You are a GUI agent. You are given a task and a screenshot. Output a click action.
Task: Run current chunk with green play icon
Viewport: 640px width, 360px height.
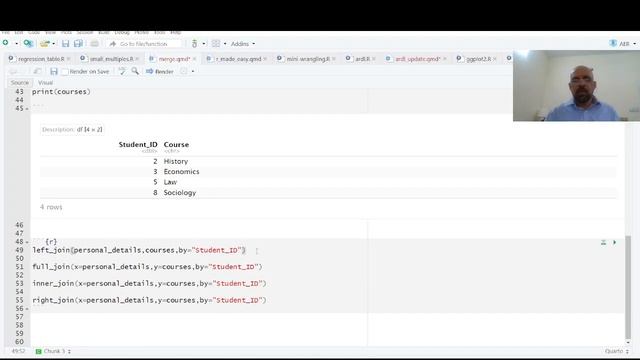click(615, 242)
